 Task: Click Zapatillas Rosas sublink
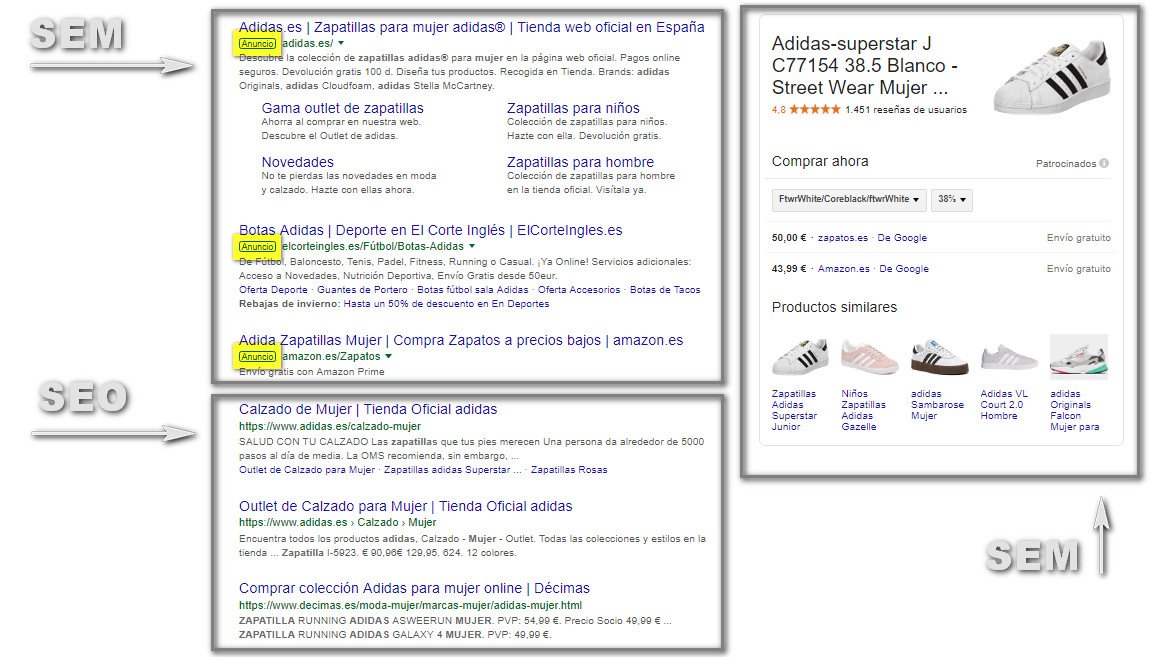pyautogui.click(x=569, y=470)
